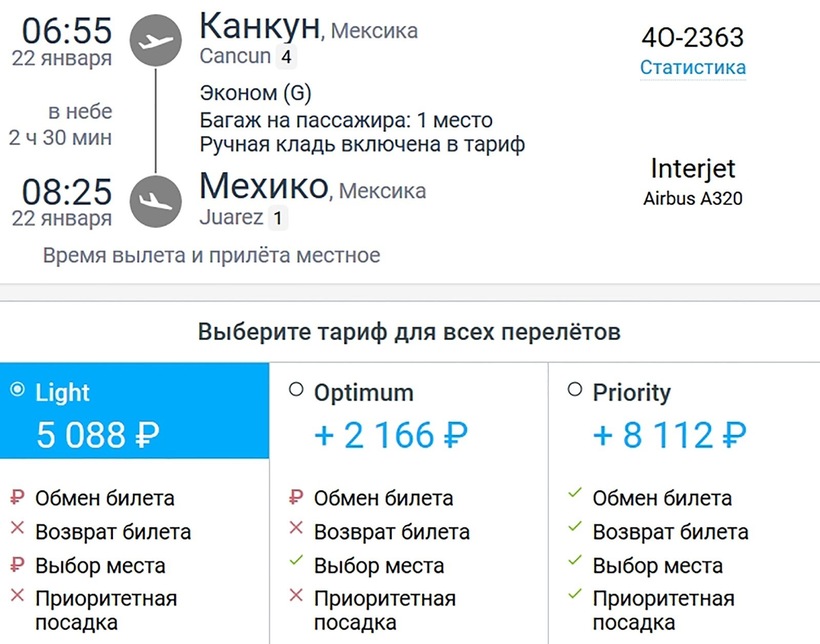This screenshot has width=820, height=644.
Task: Click the departure airplane icon near Канкун
Action: [x=157, y=42]
